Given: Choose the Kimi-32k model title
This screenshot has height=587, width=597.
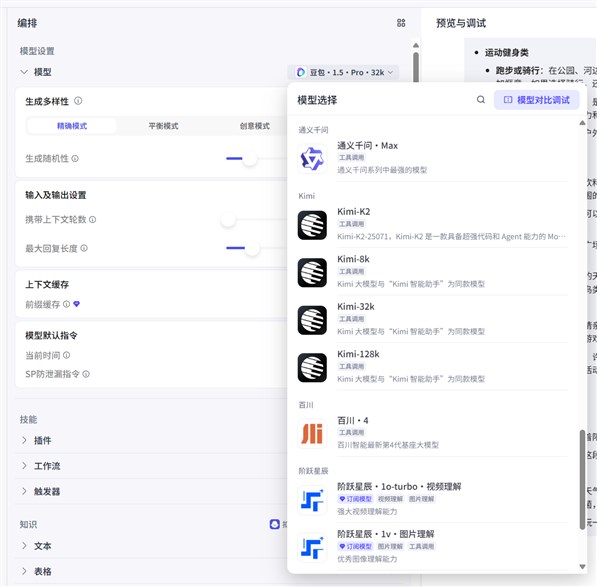Looking at the screenshot, I should [x=356, y=307].
